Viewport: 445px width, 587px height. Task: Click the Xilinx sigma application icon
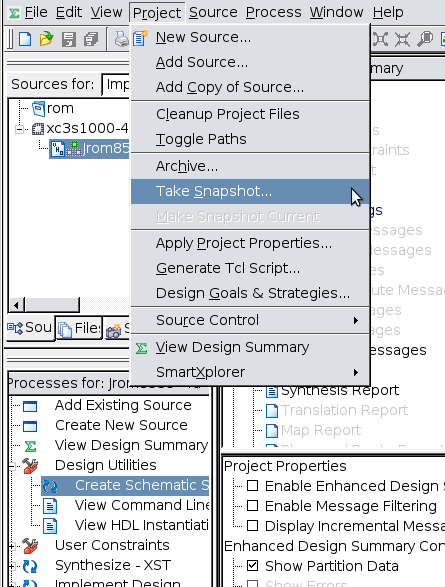tap(14, 13)
